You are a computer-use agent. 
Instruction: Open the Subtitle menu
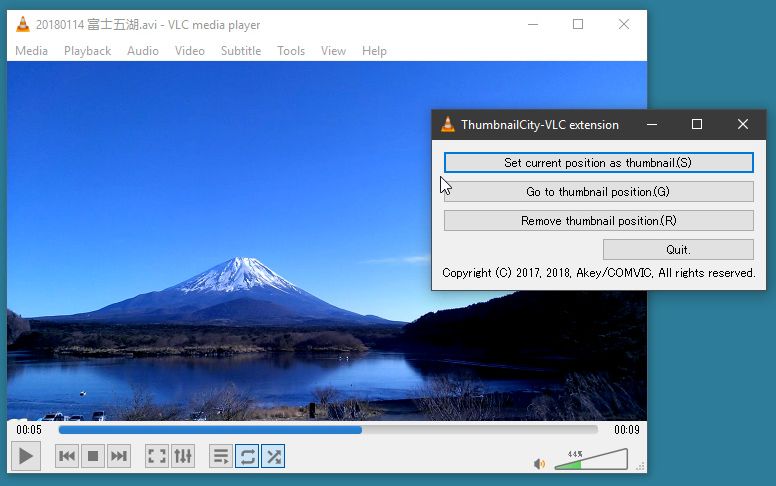point(241,50)
